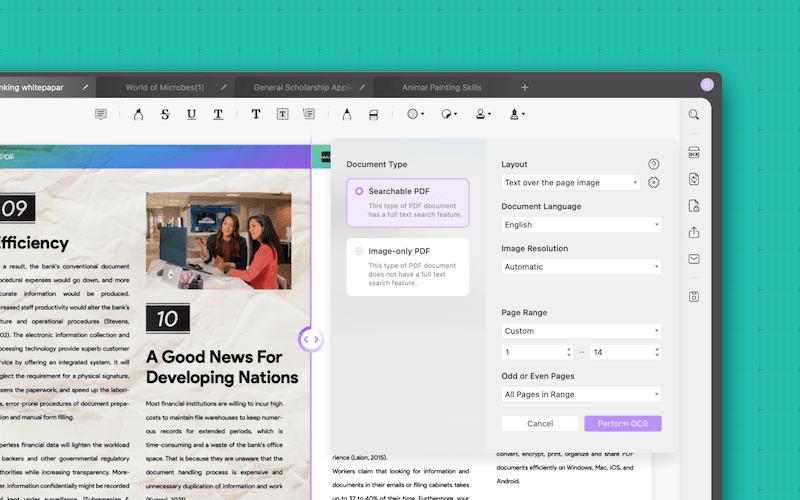Click the share/export icon in sidebar
800x500 pixels.
694,233
